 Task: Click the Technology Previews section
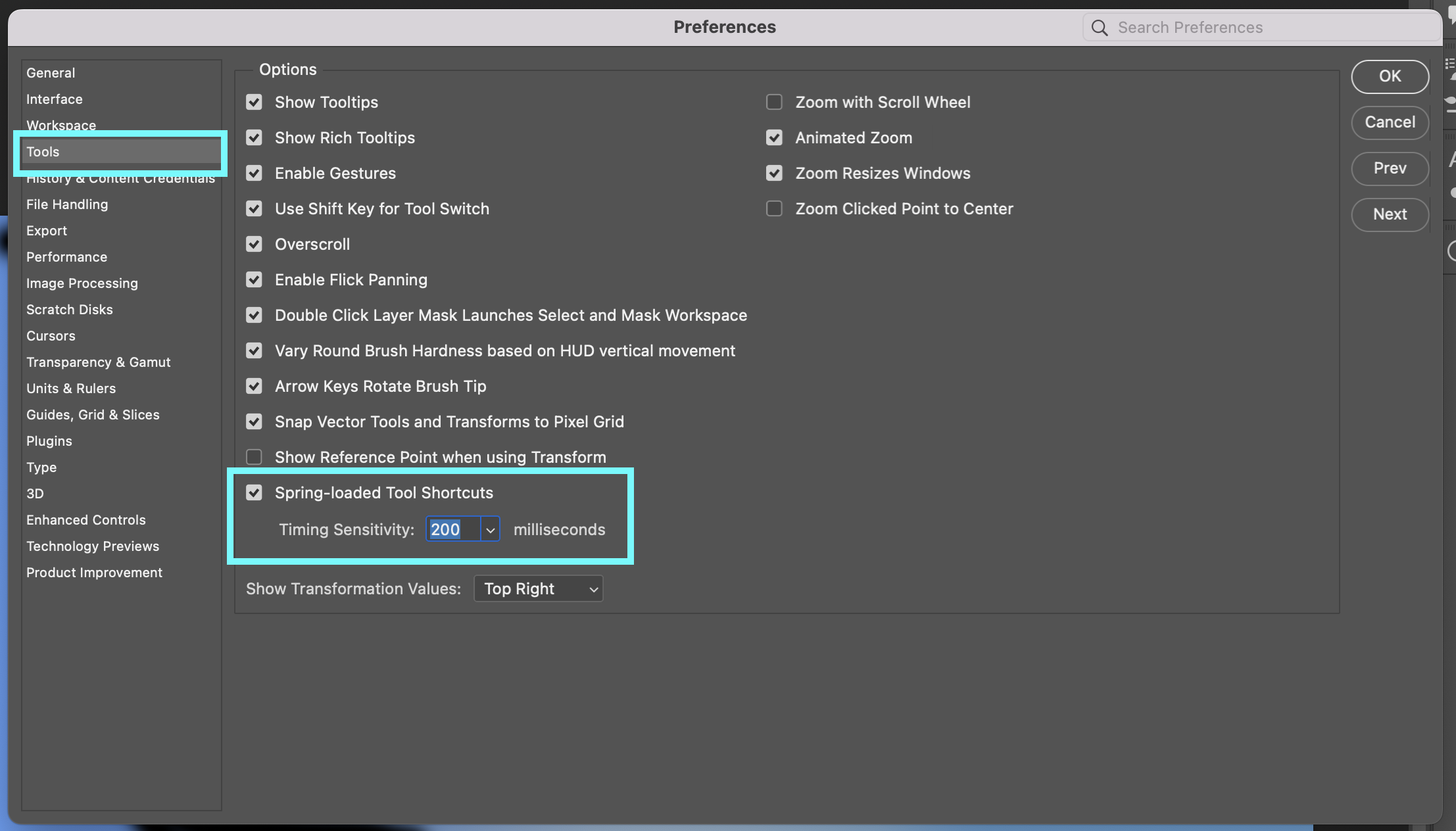(x=93, y=545)
